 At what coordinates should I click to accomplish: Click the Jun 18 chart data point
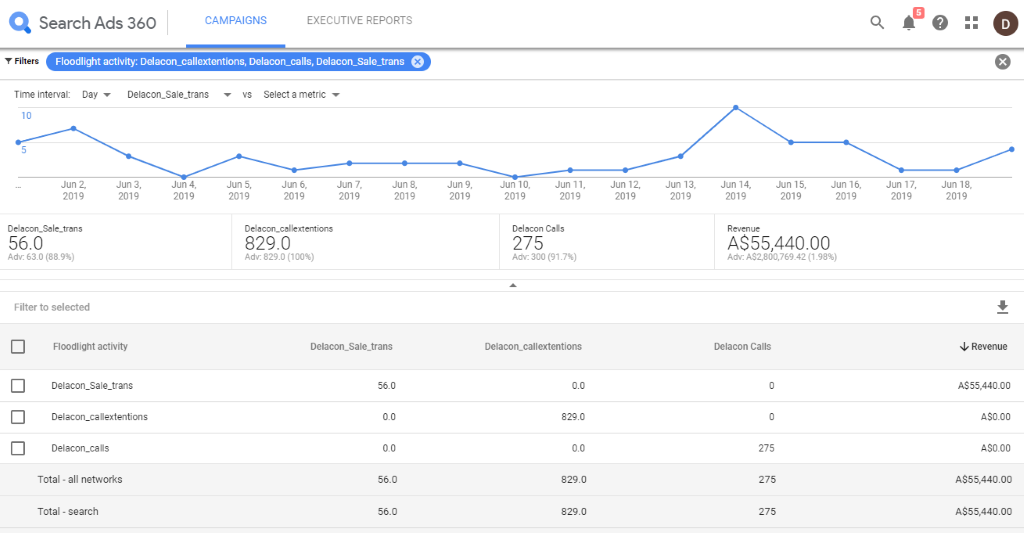pos(956,170)
